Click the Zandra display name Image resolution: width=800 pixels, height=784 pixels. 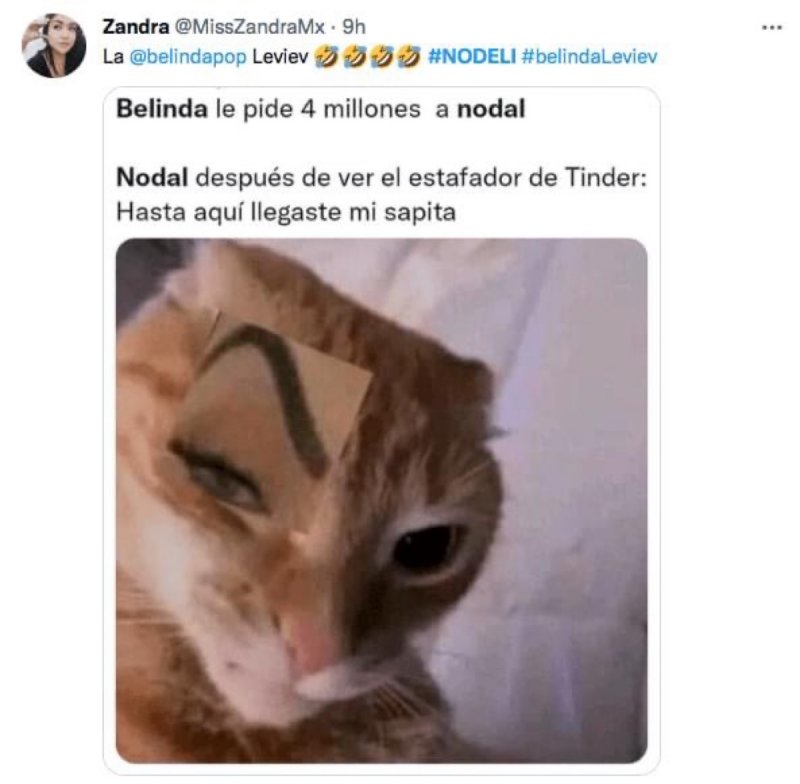pos(135,27)
